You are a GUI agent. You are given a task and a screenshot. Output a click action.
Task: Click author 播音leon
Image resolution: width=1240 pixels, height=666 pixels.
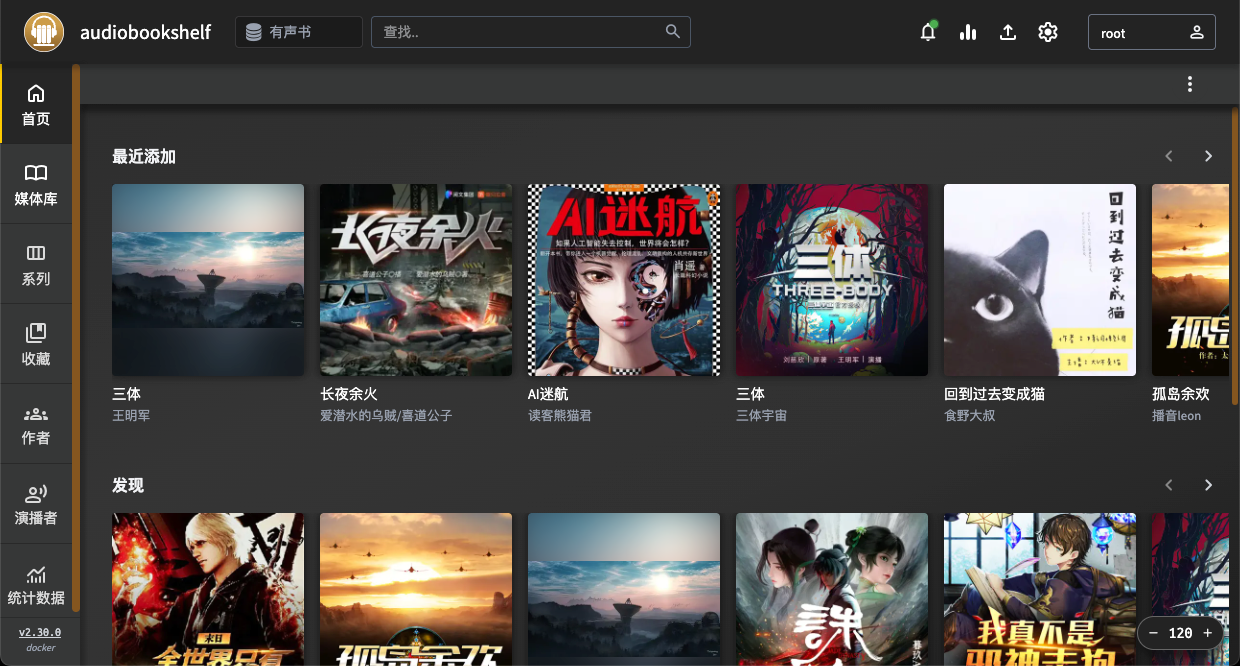click(x=1176, y=415)
